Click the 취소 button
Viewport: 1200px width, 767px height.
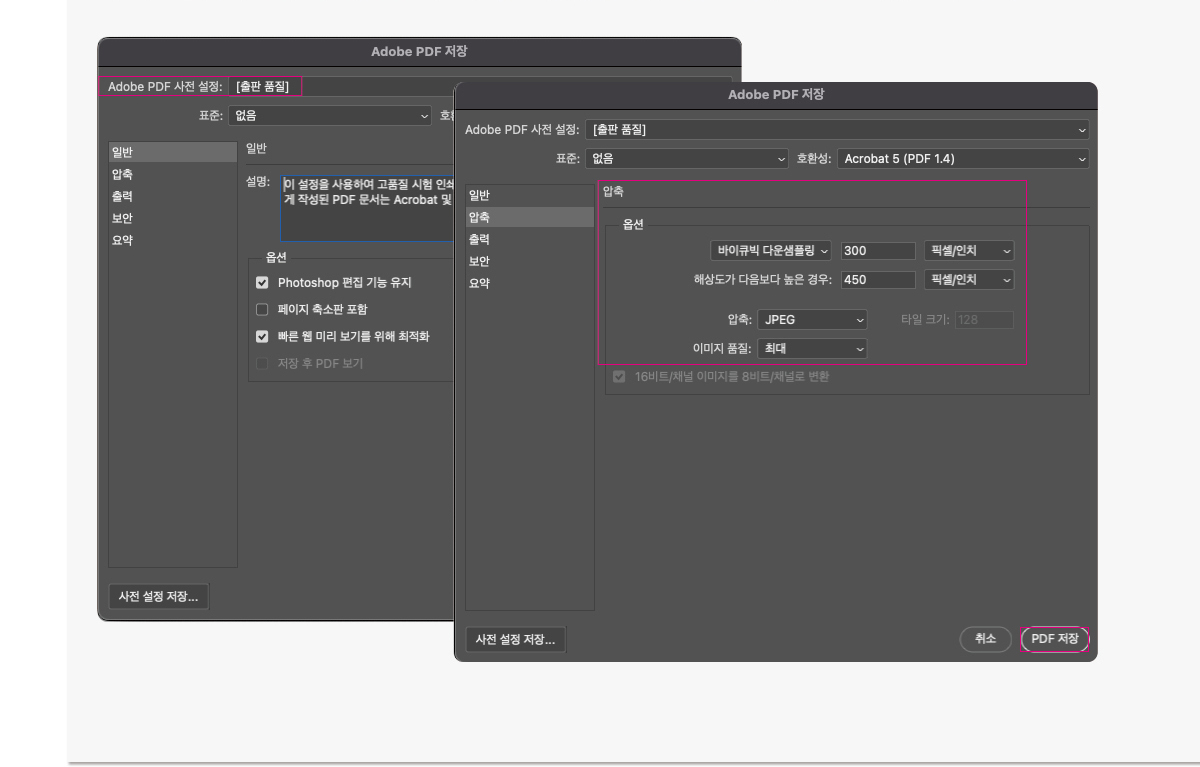pos(985,639)
